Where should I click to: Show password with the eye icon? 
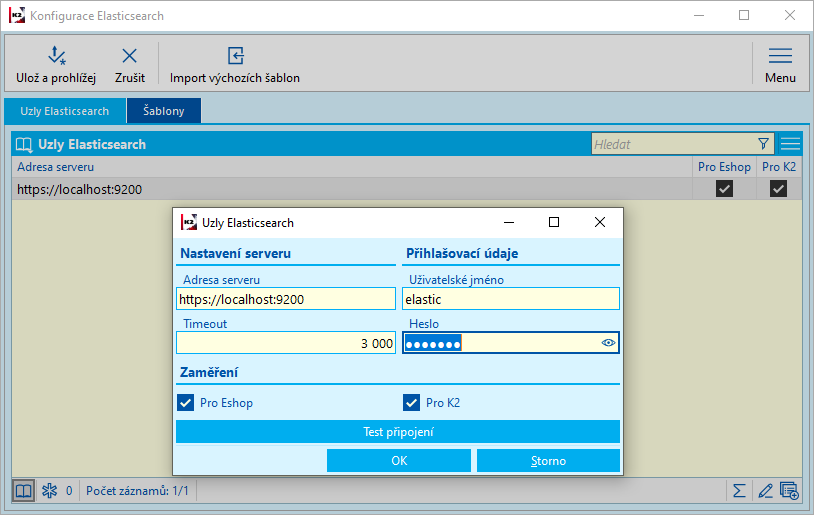608,343
